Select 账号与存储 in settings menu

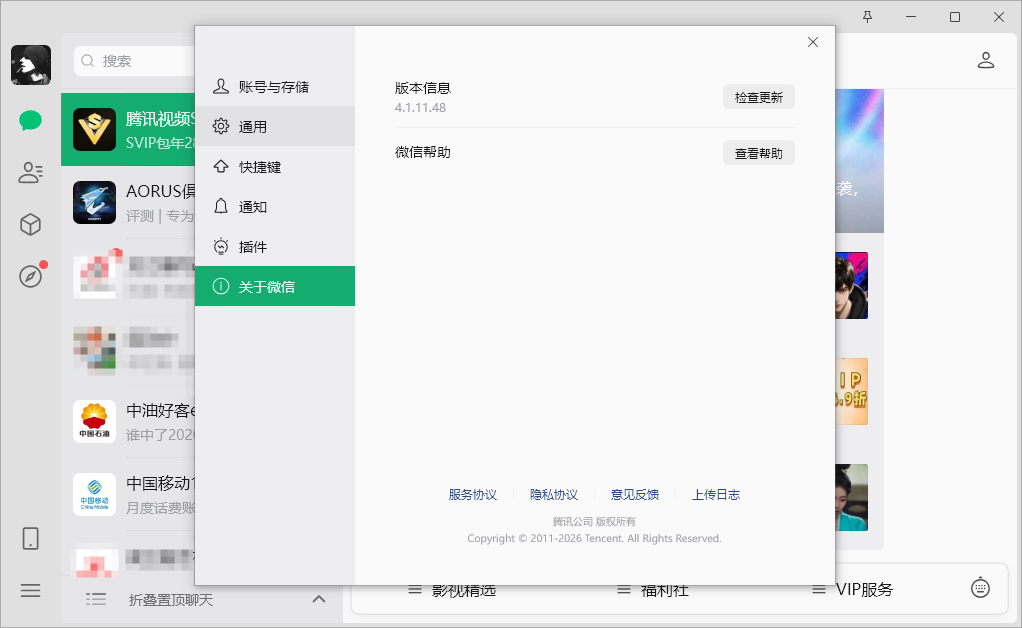tap(274, 87)
